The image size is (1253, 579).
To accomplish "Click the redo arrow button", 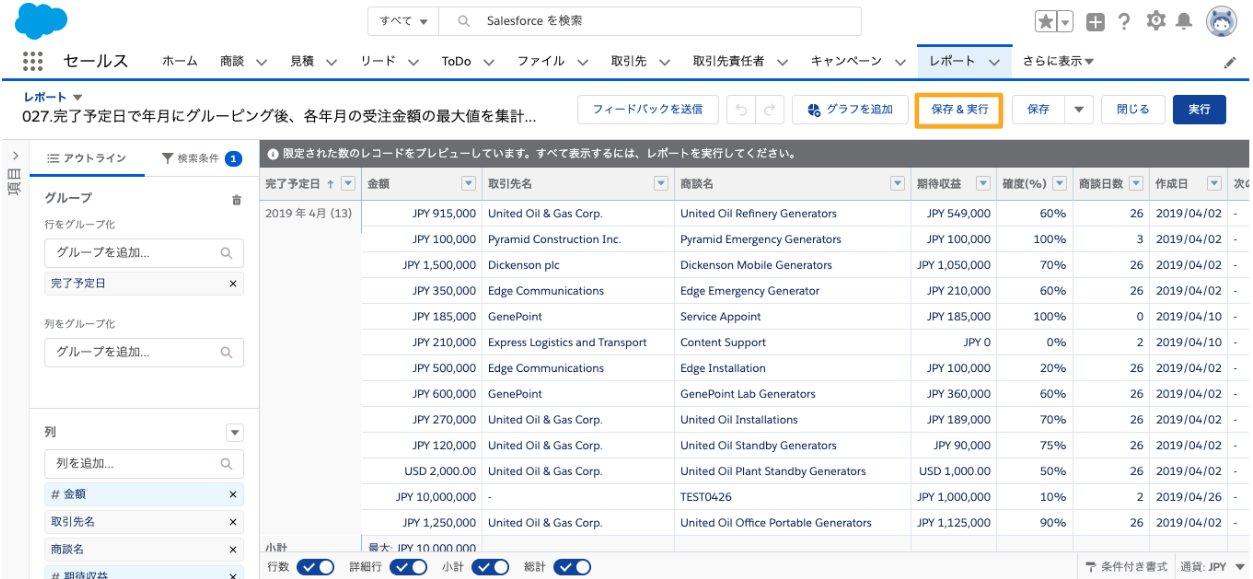I will pyautogui.click(x=769, y=110).
